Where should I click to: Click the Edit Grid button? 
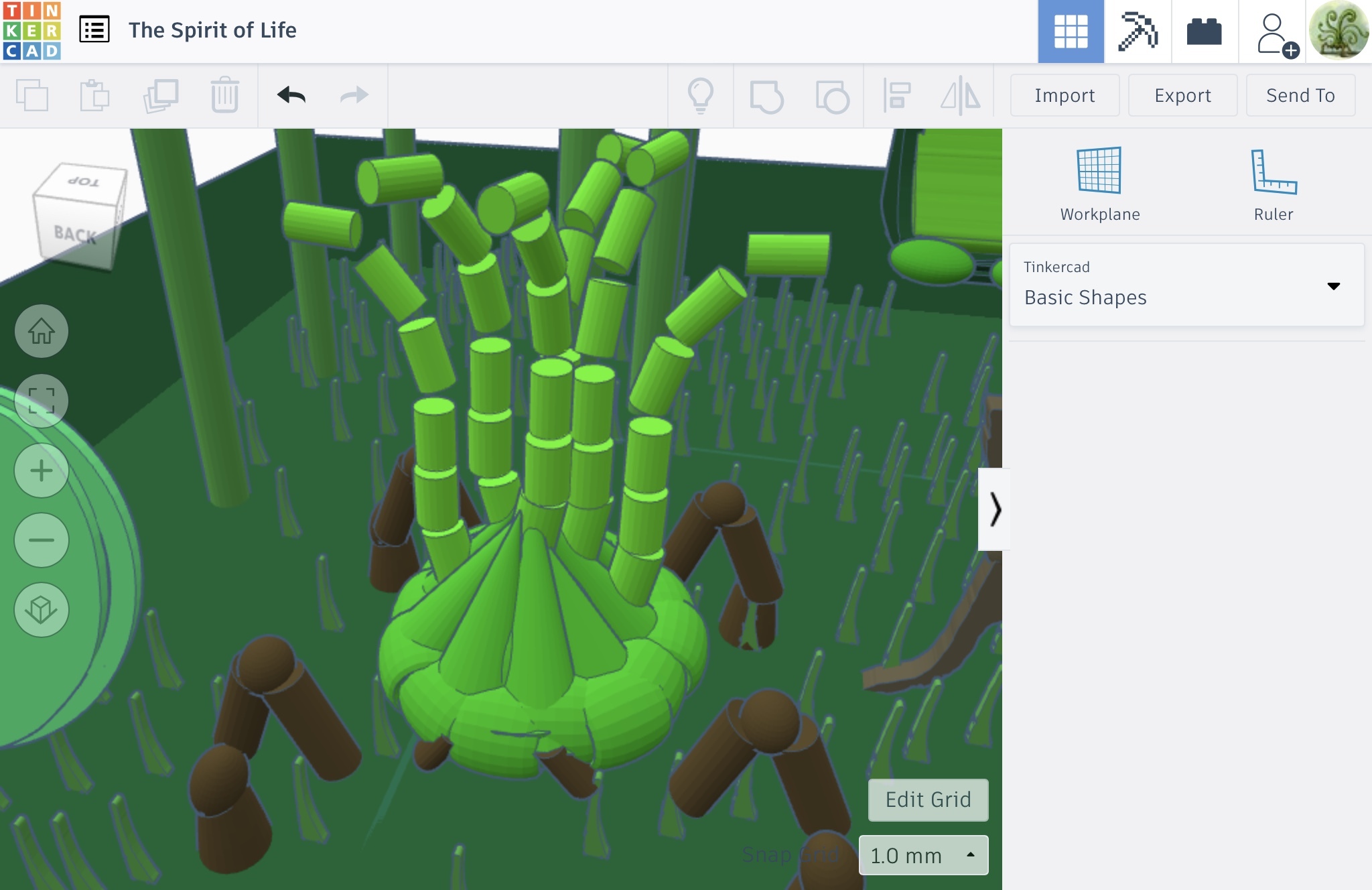pyautogui.click(x=928, y=800)
